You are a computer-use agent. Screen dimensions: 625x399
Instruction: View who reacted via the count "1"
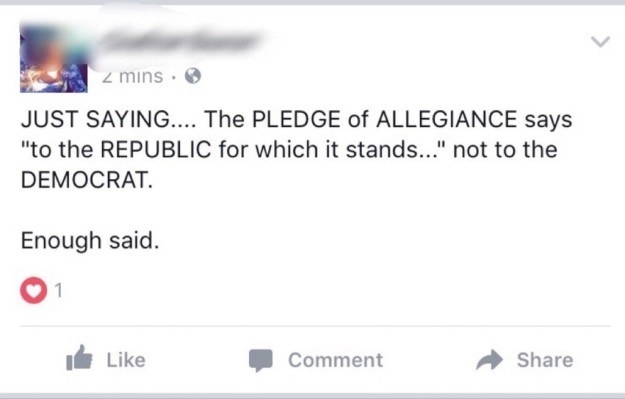tap(59, 290)
